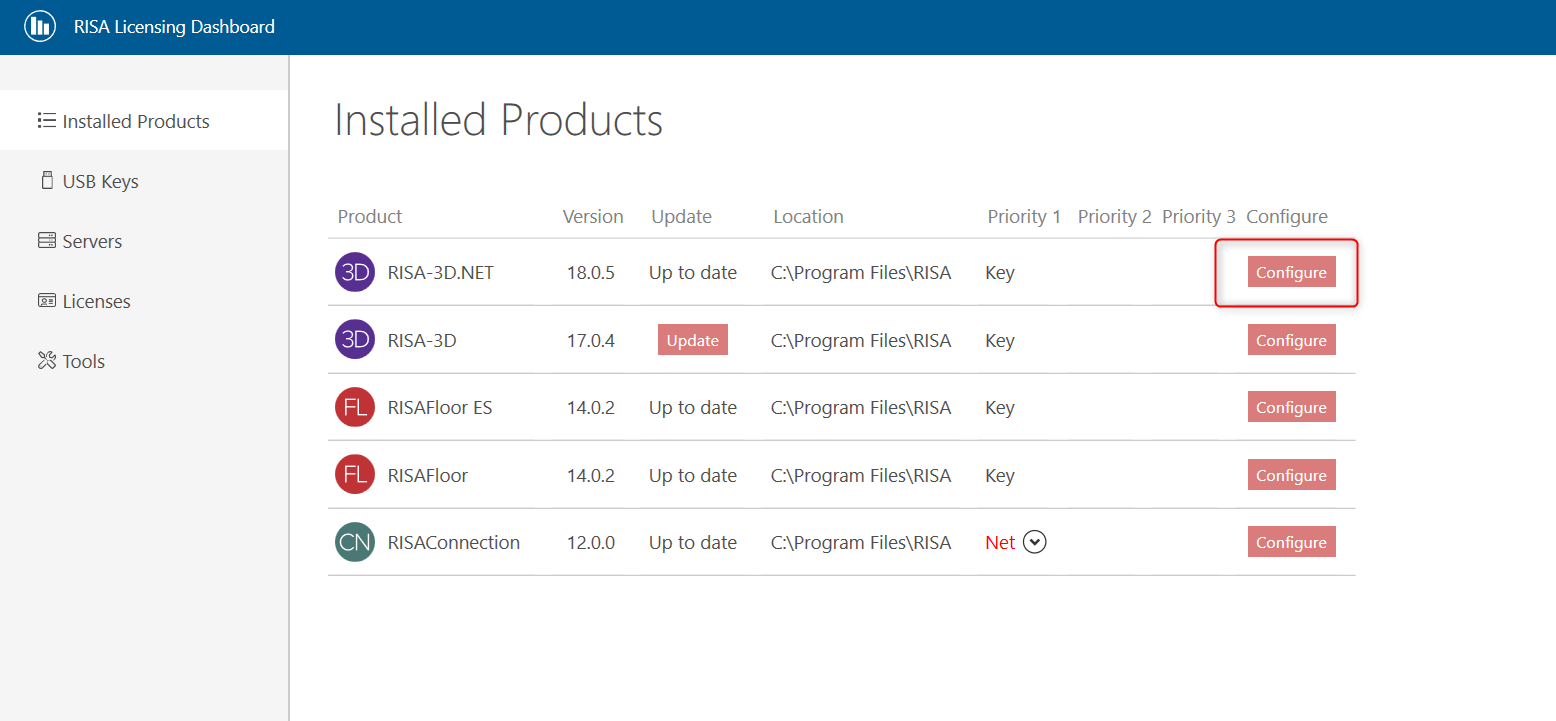Open the Installed Products menu item

click(x=136, y=121)
